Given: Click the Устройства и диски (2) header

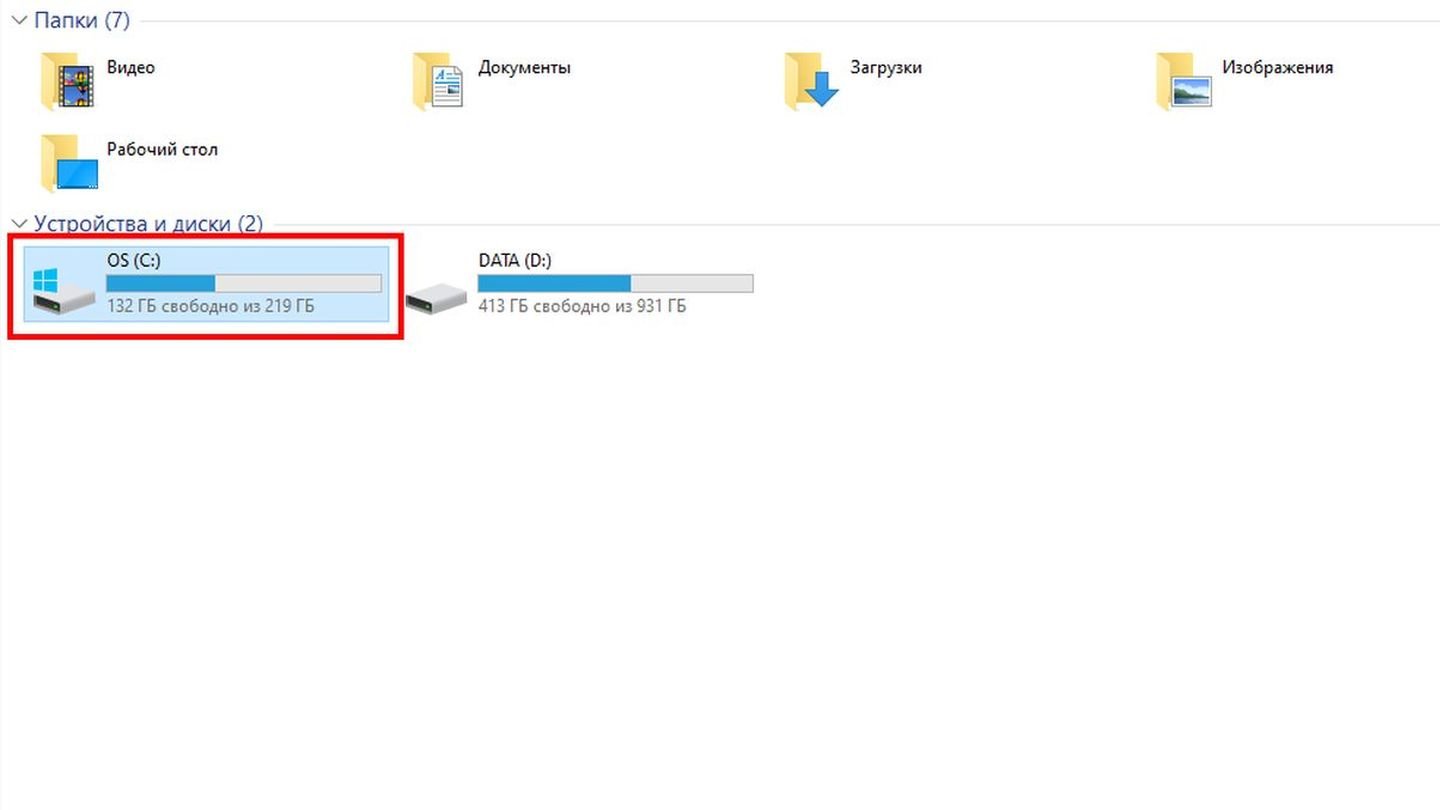Looking at the screenshot, I should pos(148,223).
